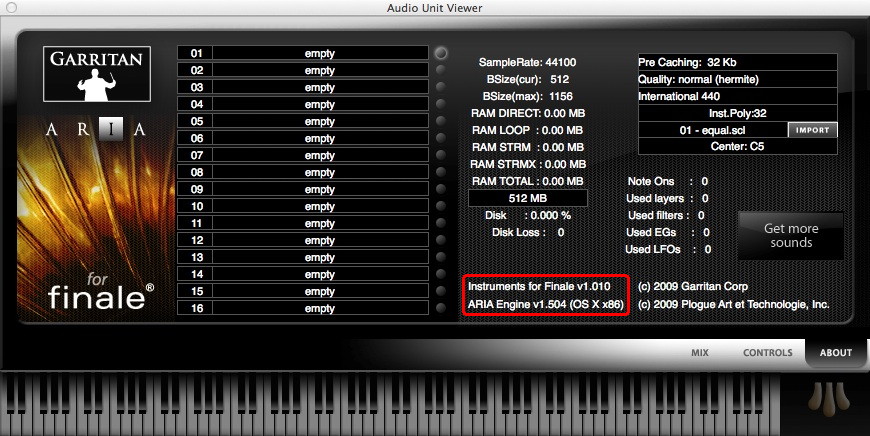Toggle the indicator light for slot 01

441,53
